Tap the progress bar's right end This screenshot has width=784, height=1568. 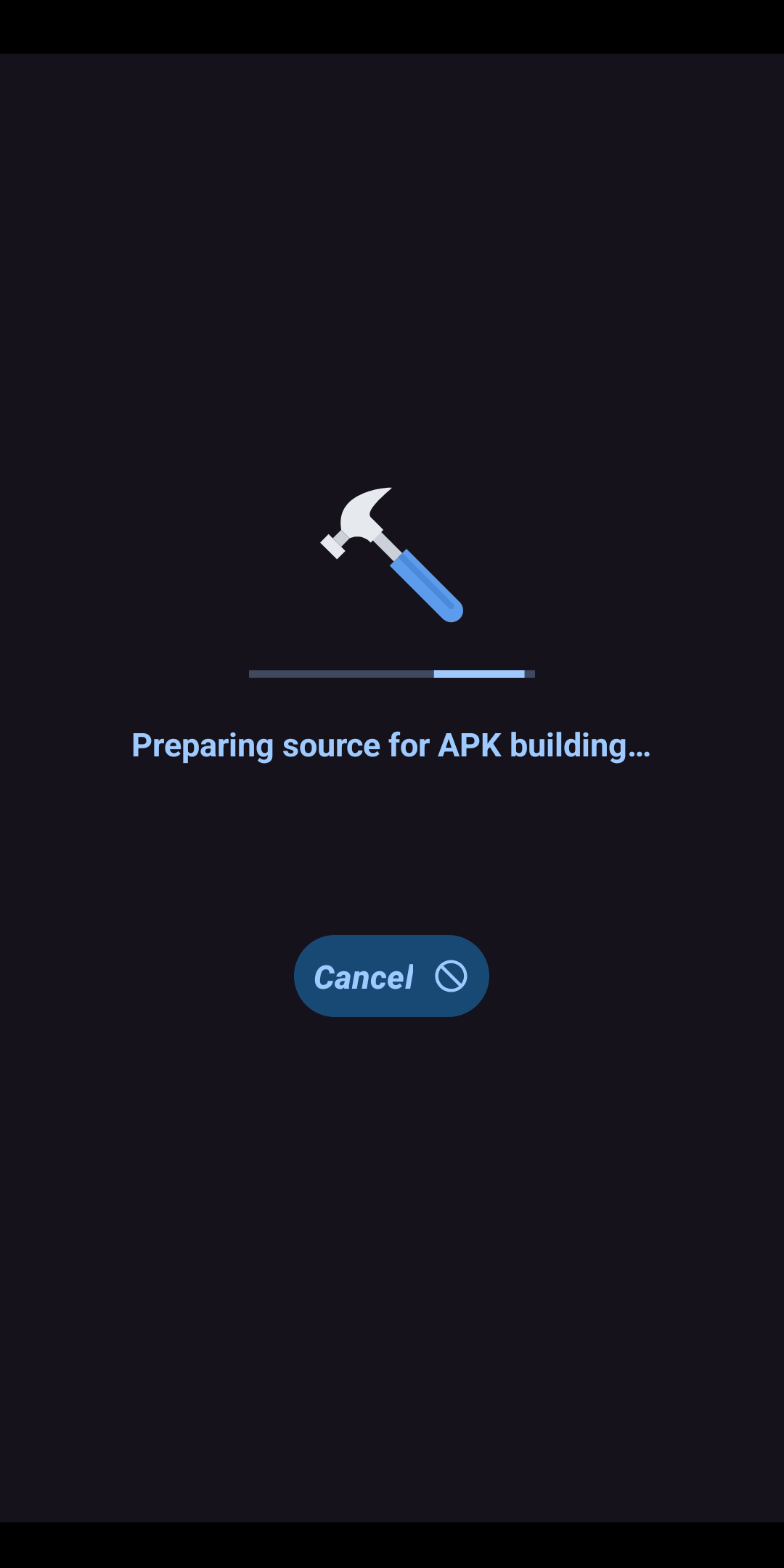coord(530,674)
